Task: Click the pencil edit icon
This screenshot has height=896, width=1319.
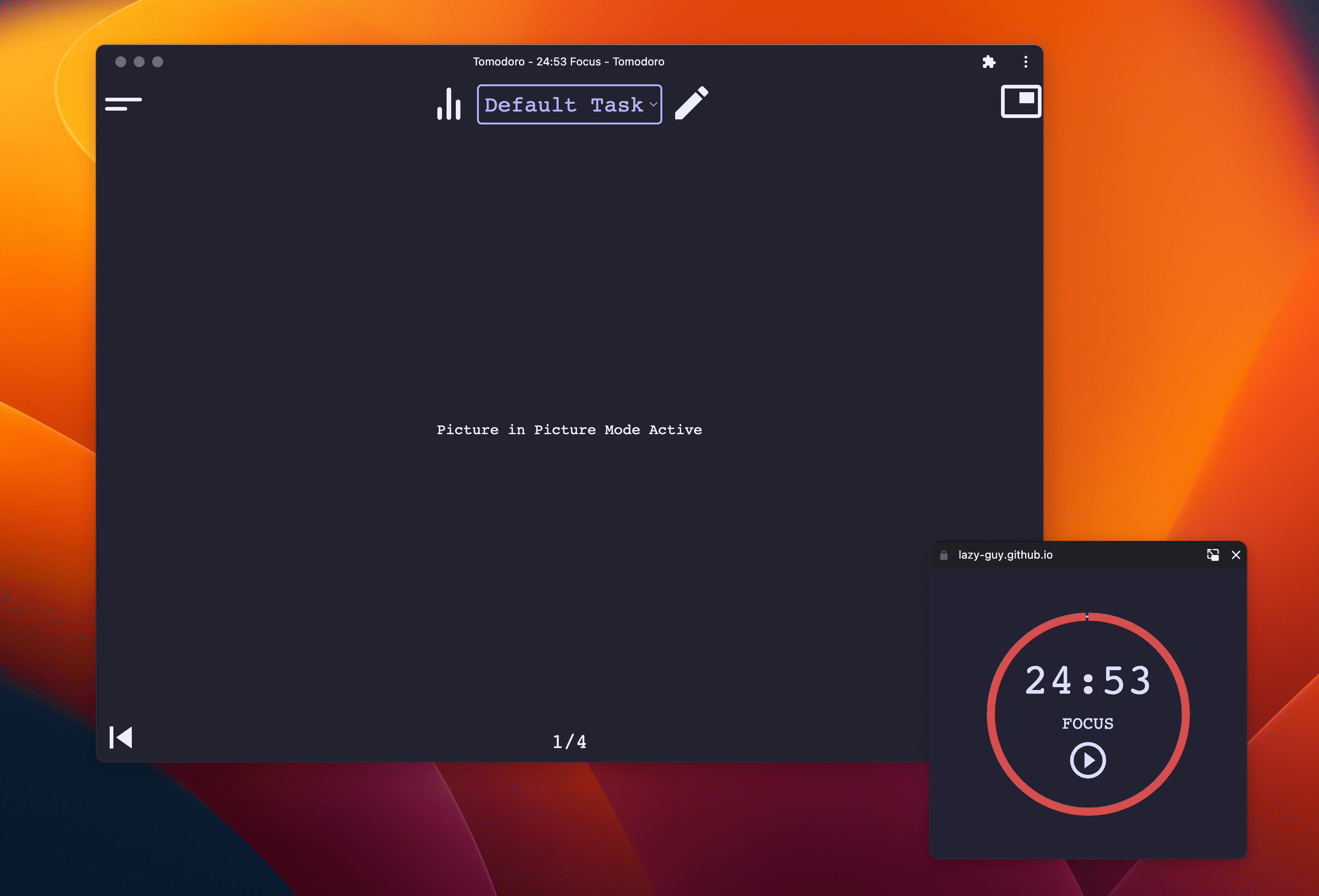Action: [x=692, y=103]
